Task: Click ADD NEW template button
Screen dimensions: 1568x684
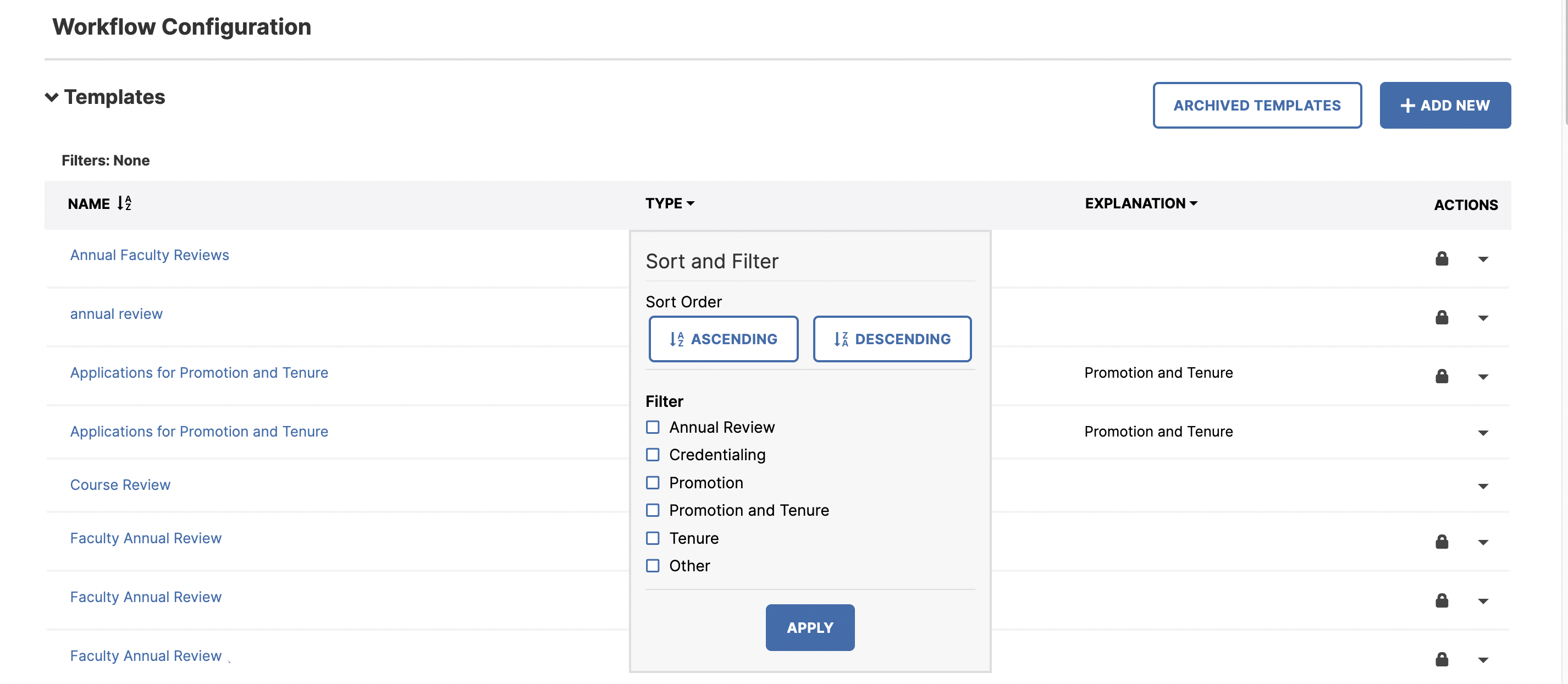Action: [x=1445, y=105]
